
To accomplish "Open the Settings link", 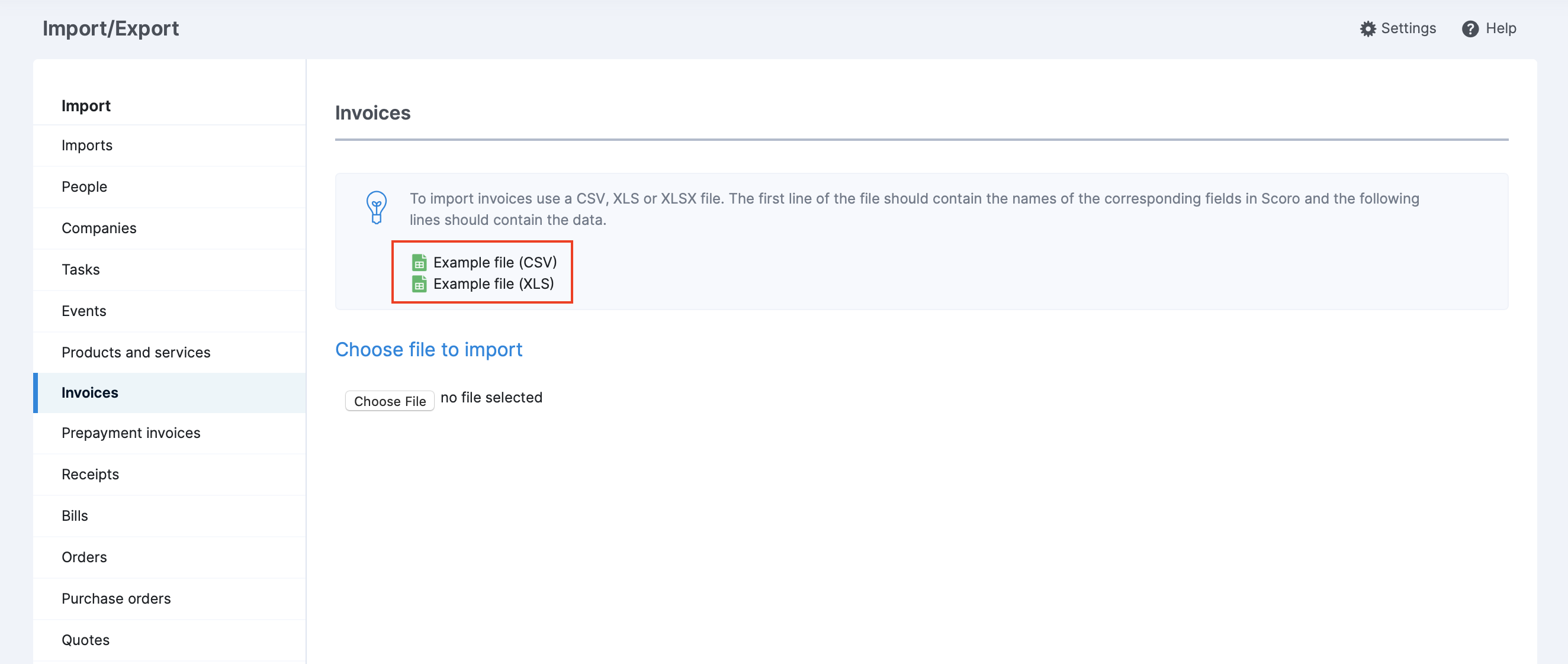I will pyautogui.click(x=1398, y=28).
